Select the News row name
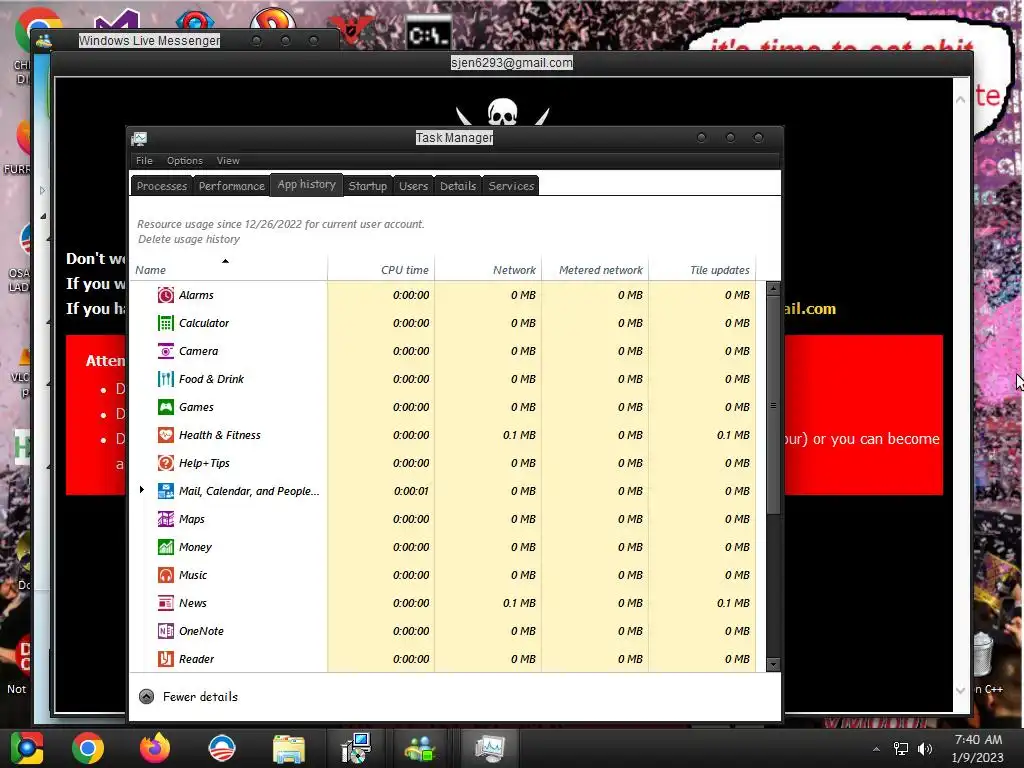1024x768 pixels. [193, 604]
